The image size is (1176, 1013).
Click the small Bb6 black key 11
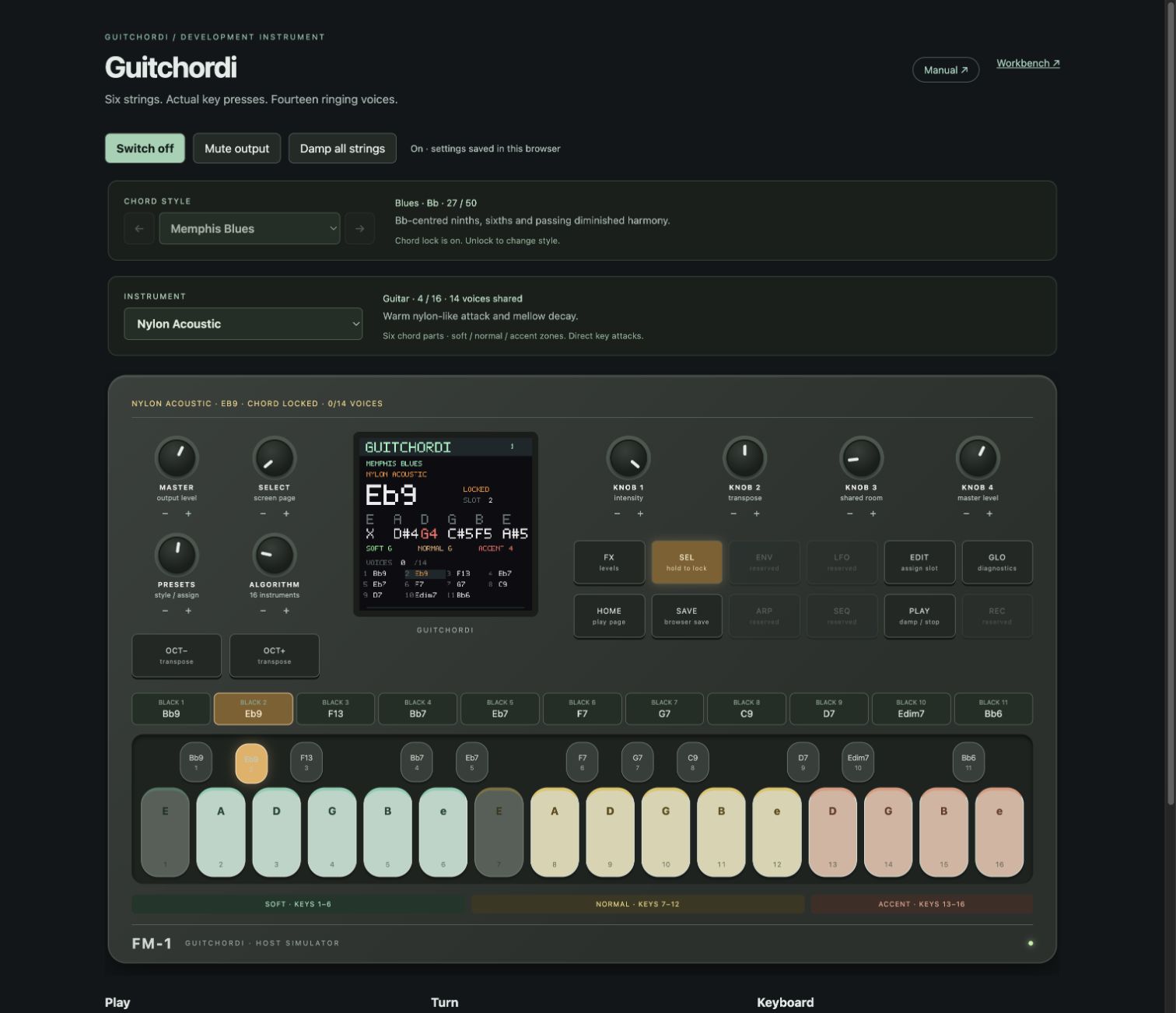point(968,762)
